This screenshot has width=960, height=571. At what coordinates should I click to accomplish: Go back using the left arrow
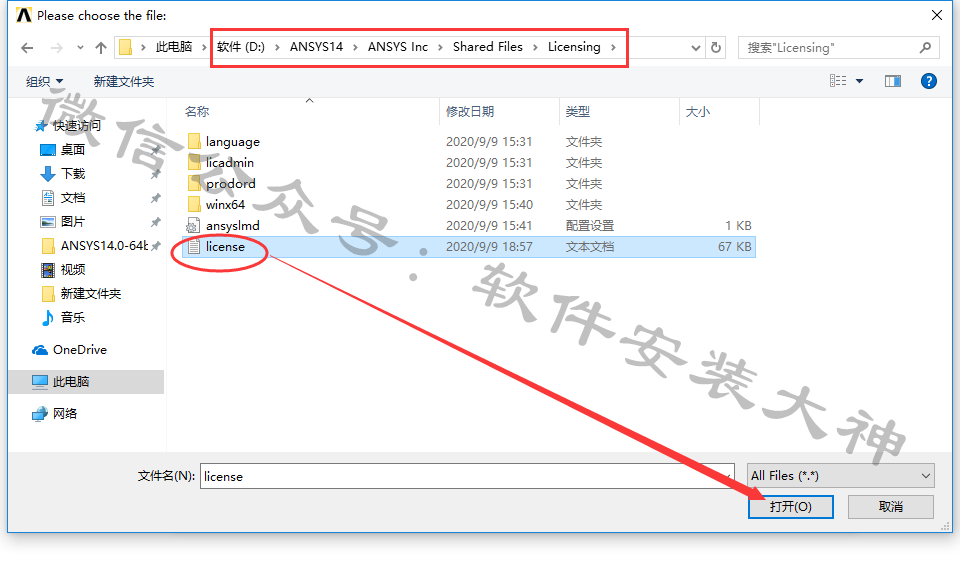(x=27, y=48)
